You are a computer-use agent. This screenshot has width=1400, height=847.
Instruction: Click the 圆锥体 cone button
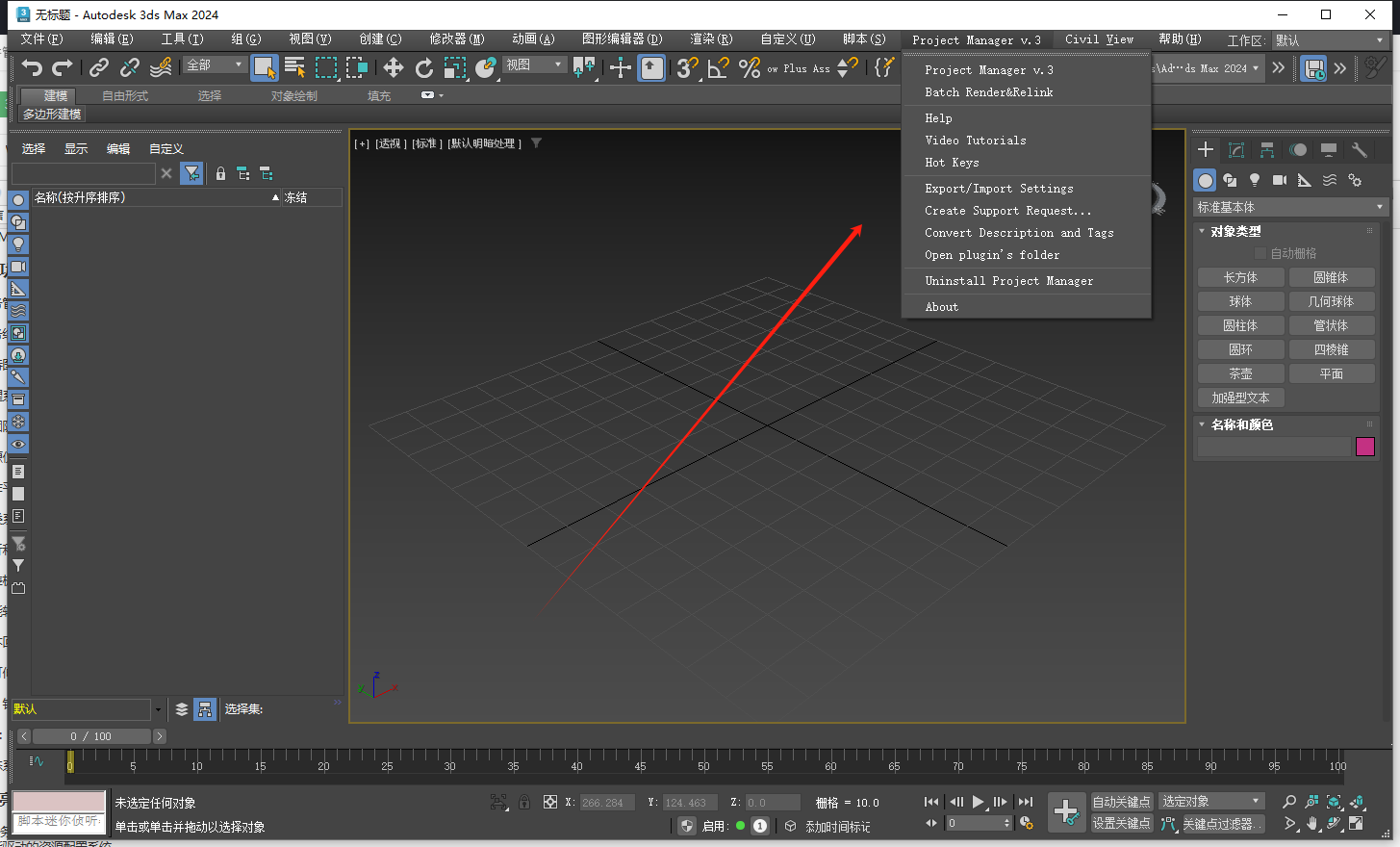click(x=1332, y=277)
